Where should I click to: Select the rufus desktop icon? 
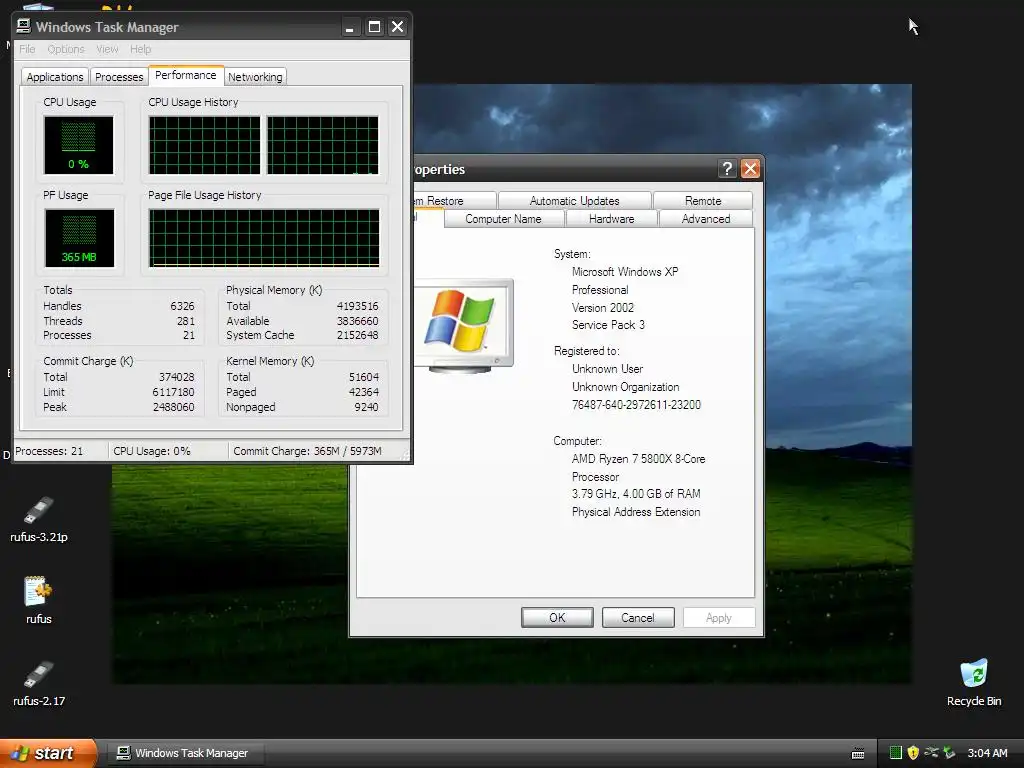(x=39, y=600)
